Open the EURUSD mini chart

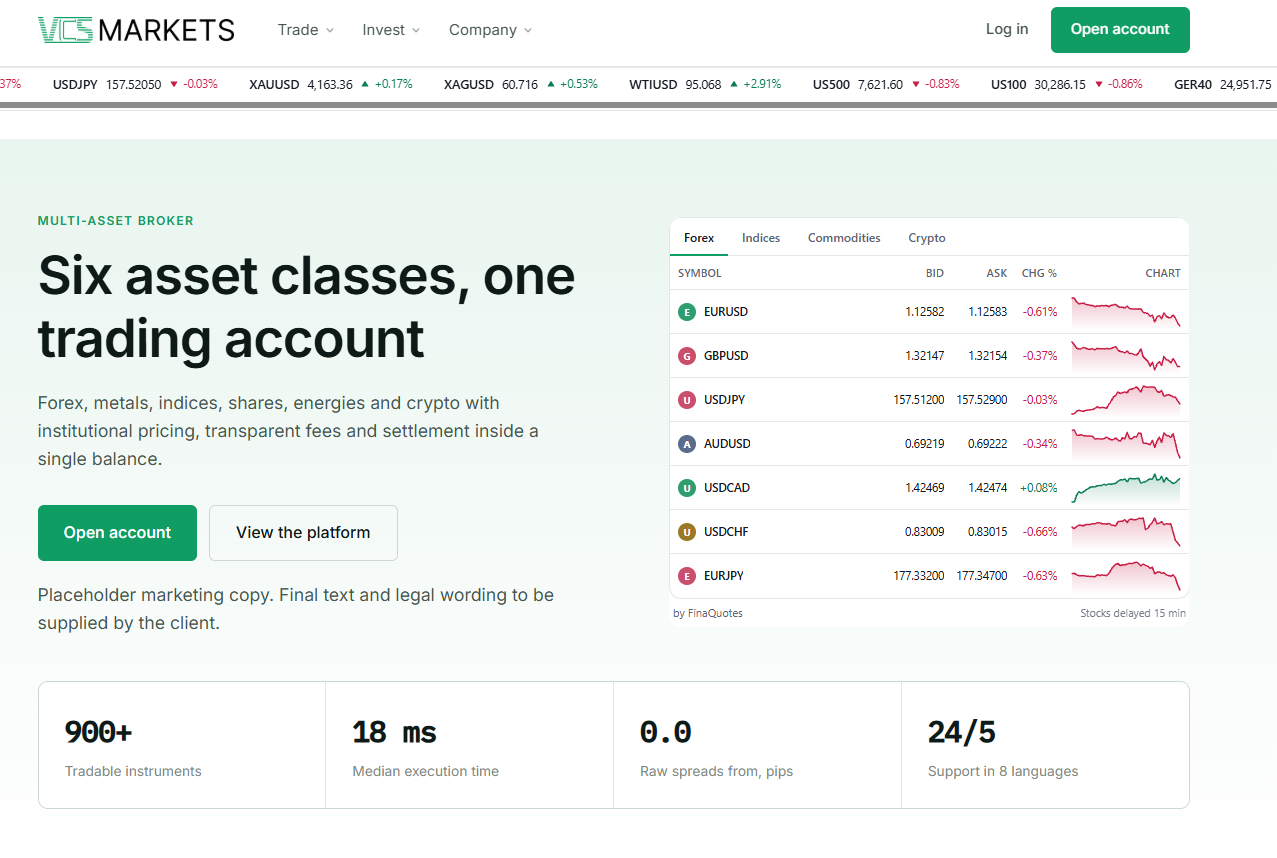coord(1126,312)
